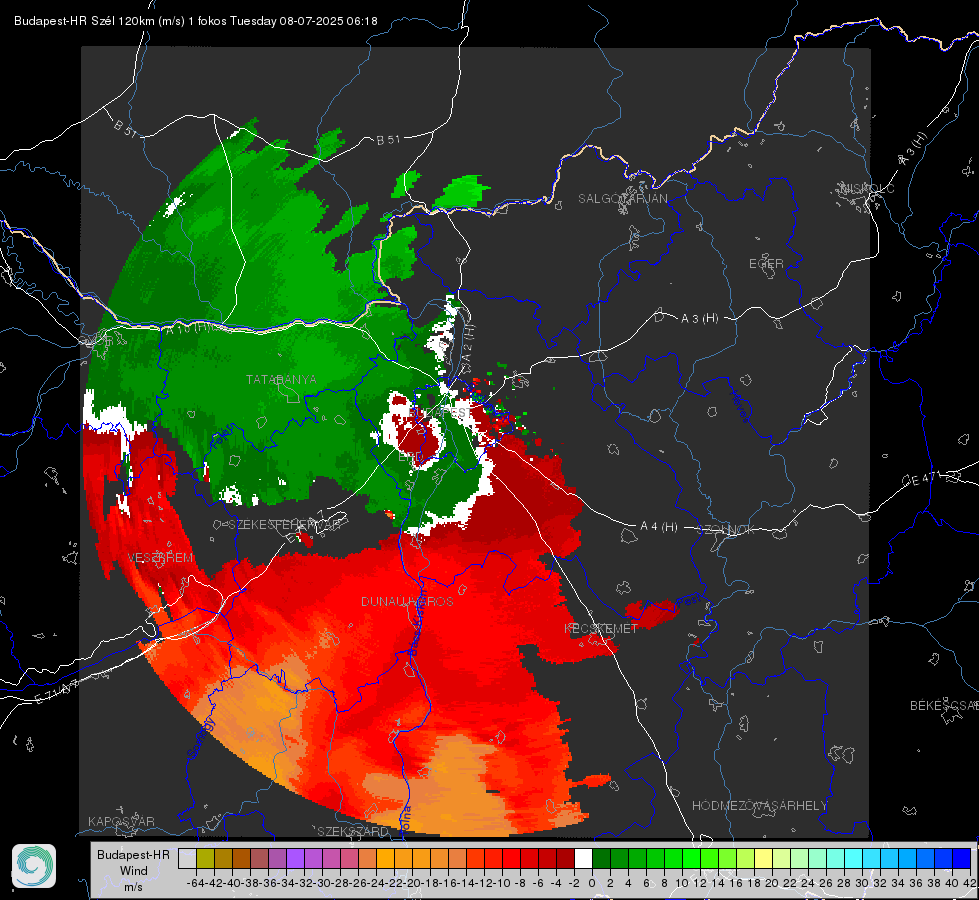This screenshot has width=979, height=900.
Task: Pick the dark red swatch between -4 and -2
Action: (565, 858)
